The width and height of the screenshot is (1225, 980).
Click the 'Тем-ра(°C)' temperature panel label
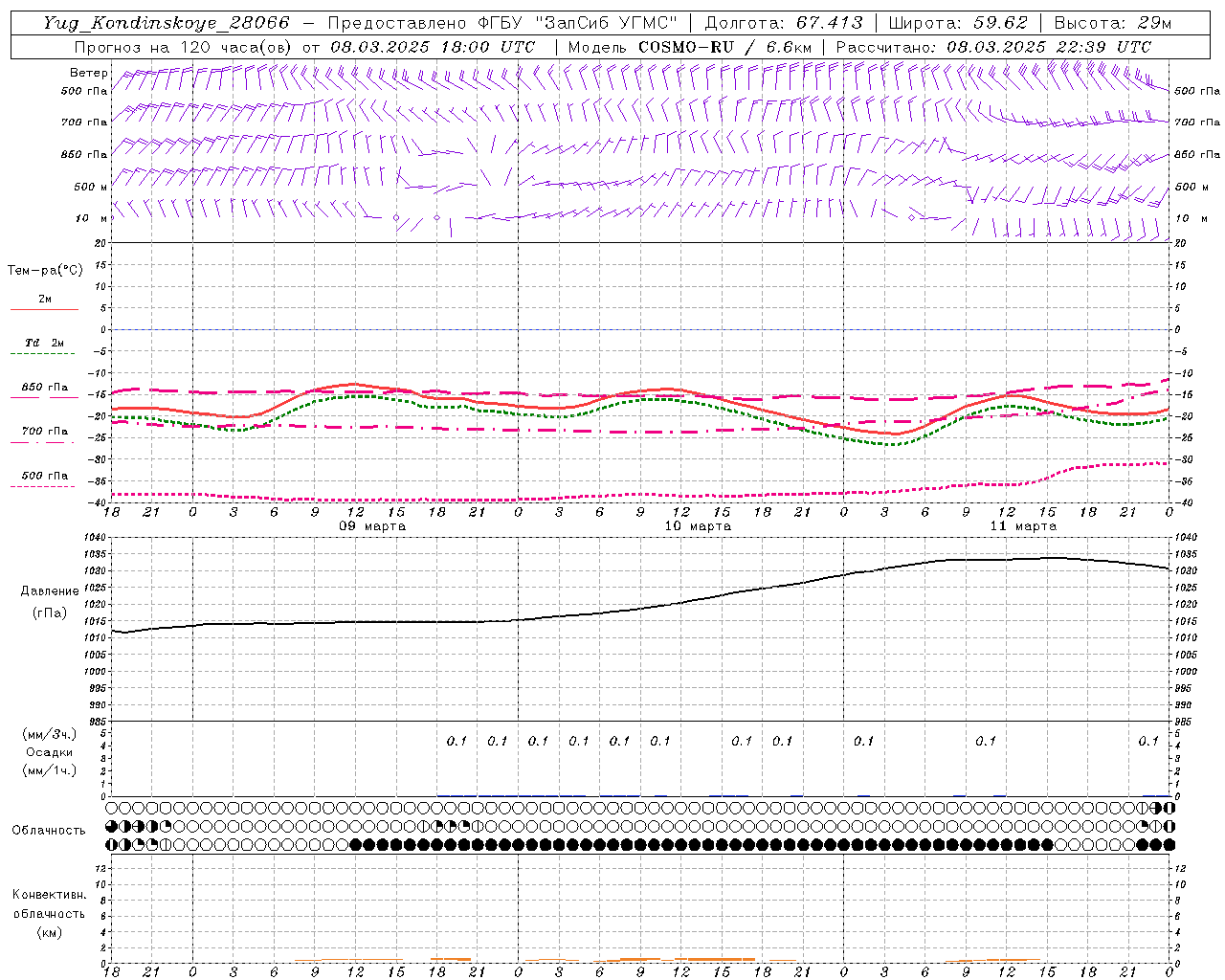click(45, 271)
